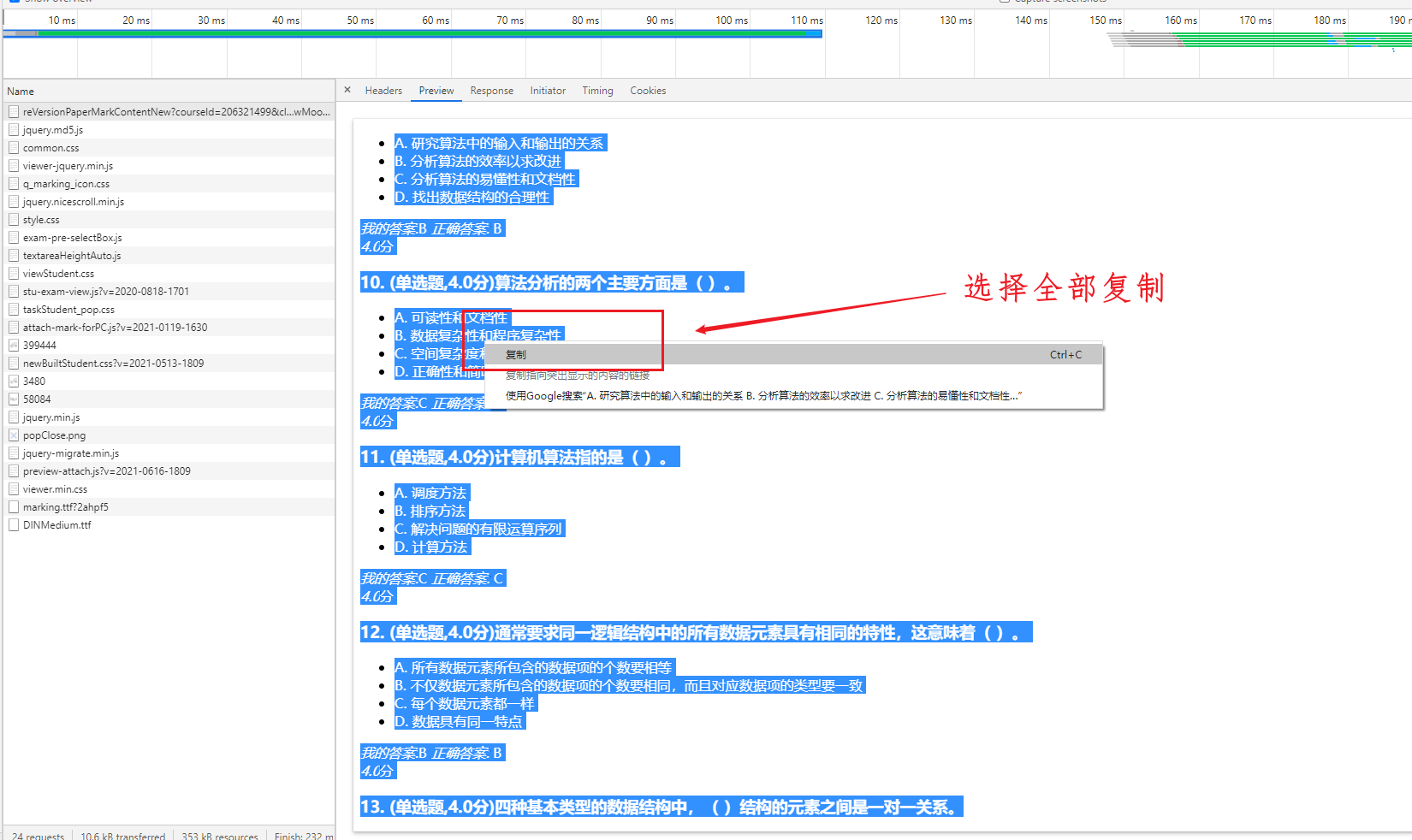This screenshot has width=1412, height=840.
Task: Select the DINMedium.ttf request
Action: click(x=169, y=525)
